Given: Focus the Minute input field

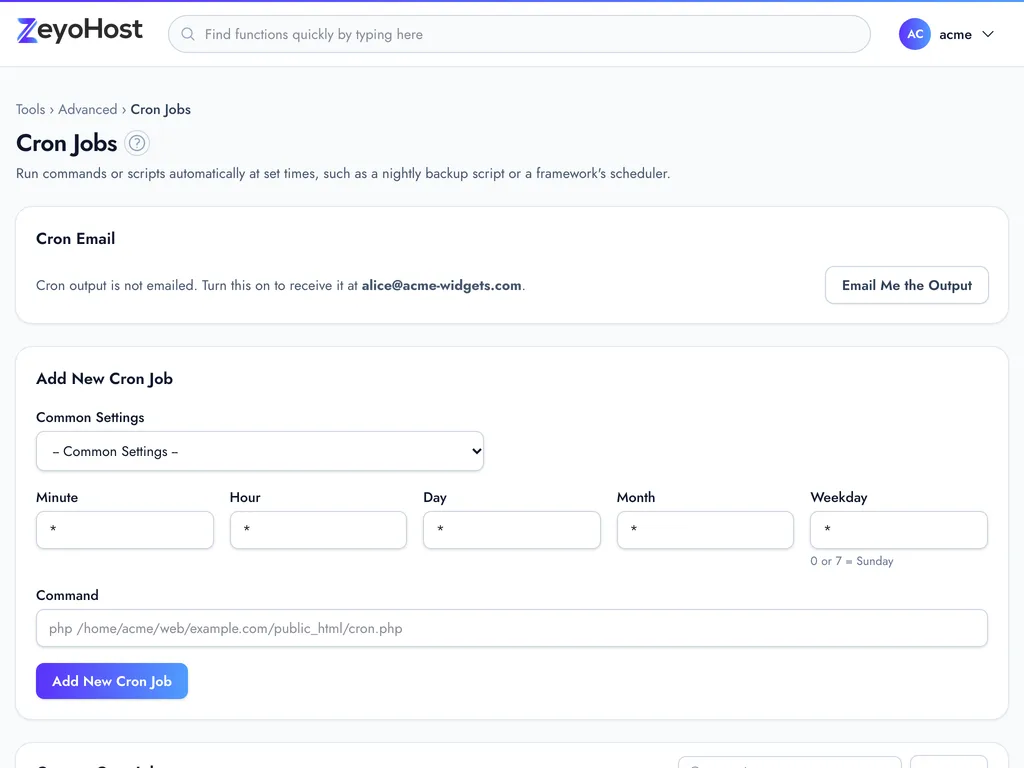Looking at the screenshot, I should [x=125, y=530].
